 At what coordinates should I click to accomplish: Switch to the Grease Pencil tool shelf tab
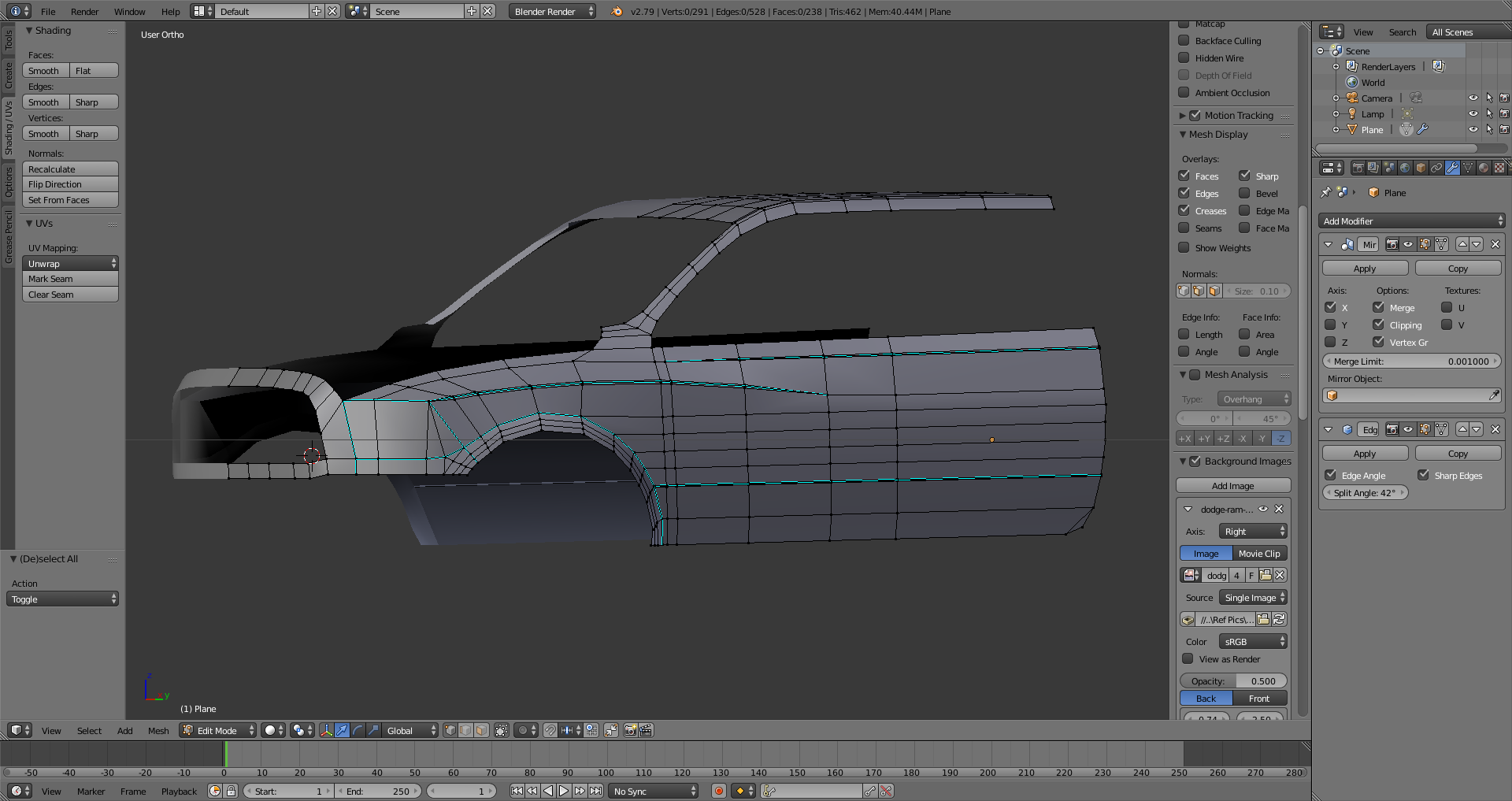pos(8,236)
